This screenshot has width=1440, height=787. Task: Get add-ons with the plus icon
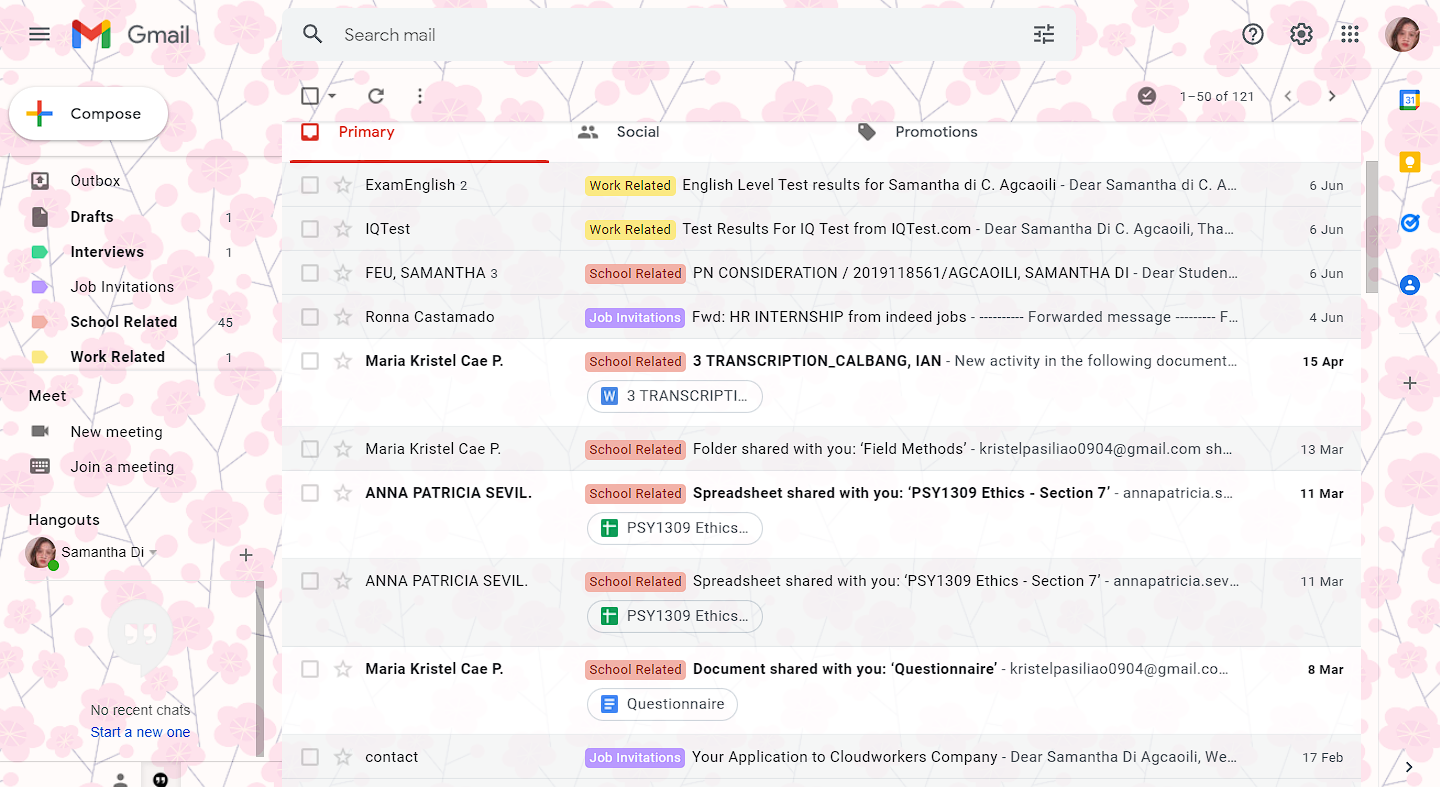click(1410, 383)
